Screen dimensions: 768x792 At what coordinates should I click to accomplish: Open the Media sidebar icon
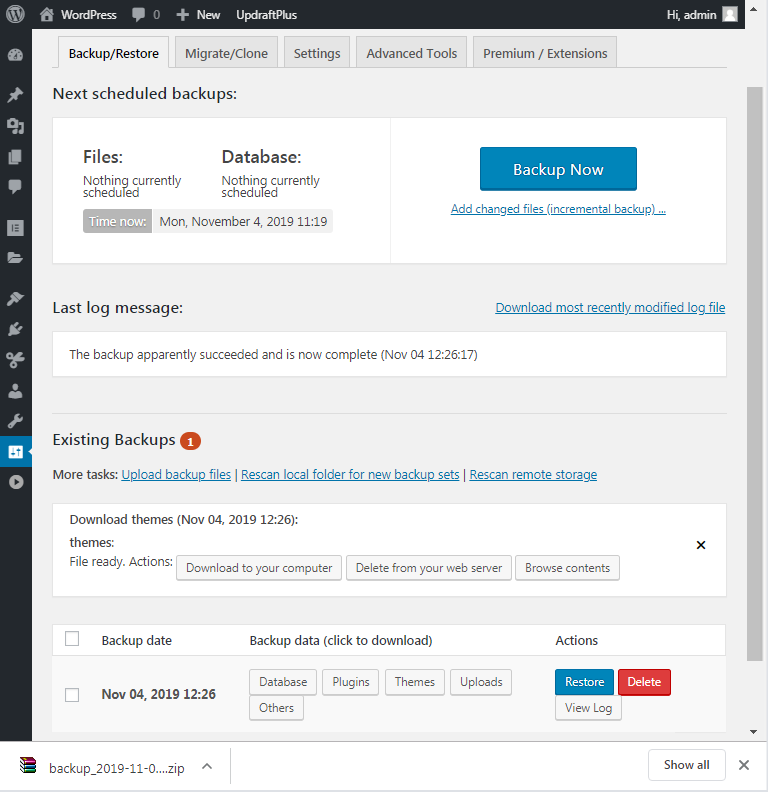coord(15,126)
